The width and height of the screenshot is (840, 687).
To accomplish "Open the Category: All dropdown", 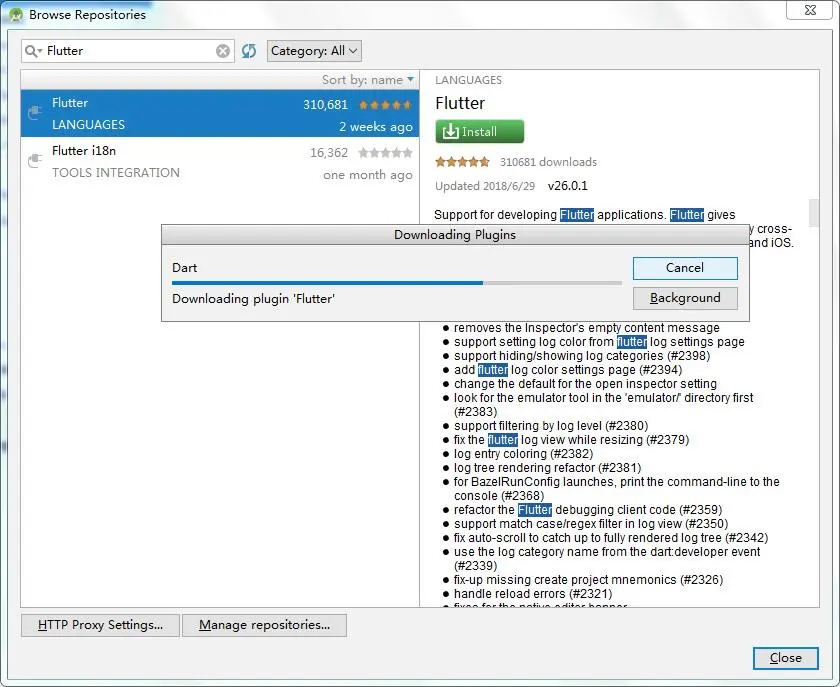I will (x=314, y=51).
